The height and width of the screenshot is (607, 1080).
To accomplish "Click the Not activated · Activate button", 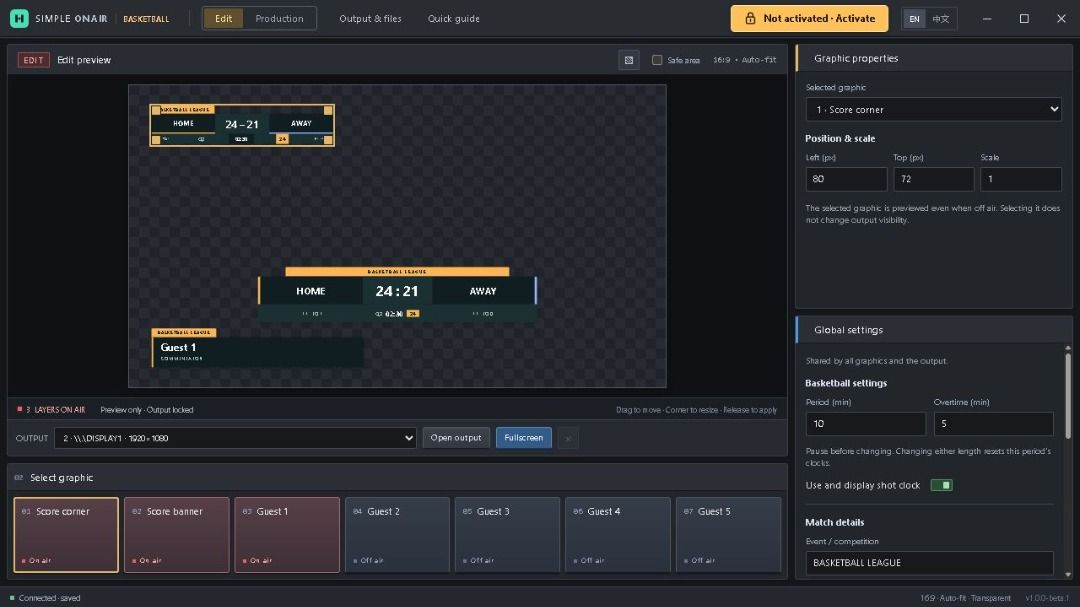I will 809,19.
